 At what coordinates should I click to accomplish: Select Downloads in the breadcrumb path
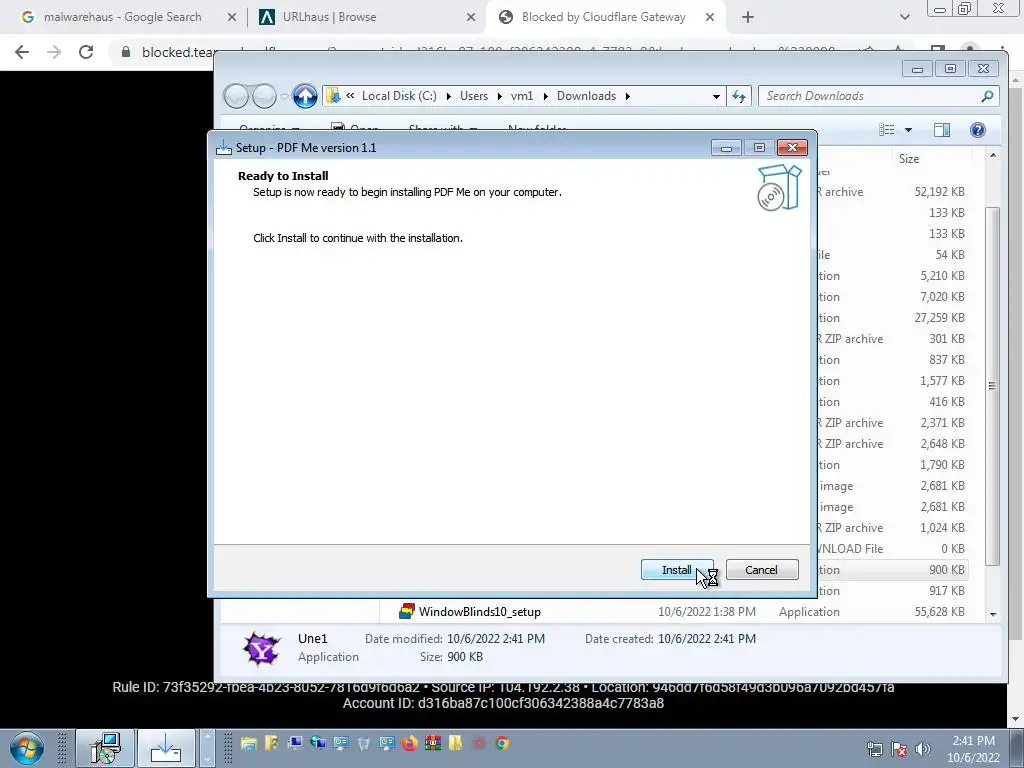click(586, 96)
